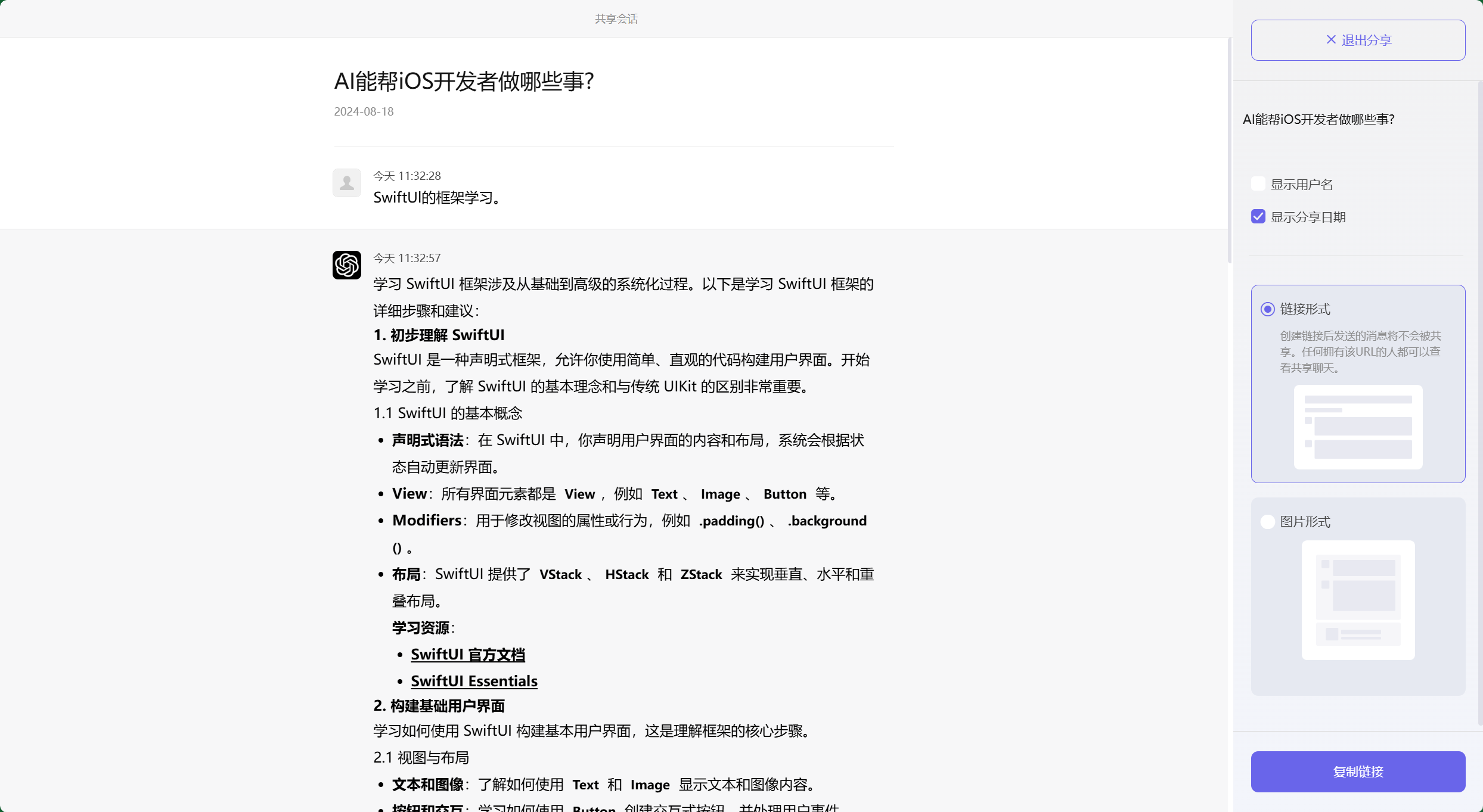Click the link-format preview thumbnail
This screenshot has height=812, width=1483.
coord(1357,427)
